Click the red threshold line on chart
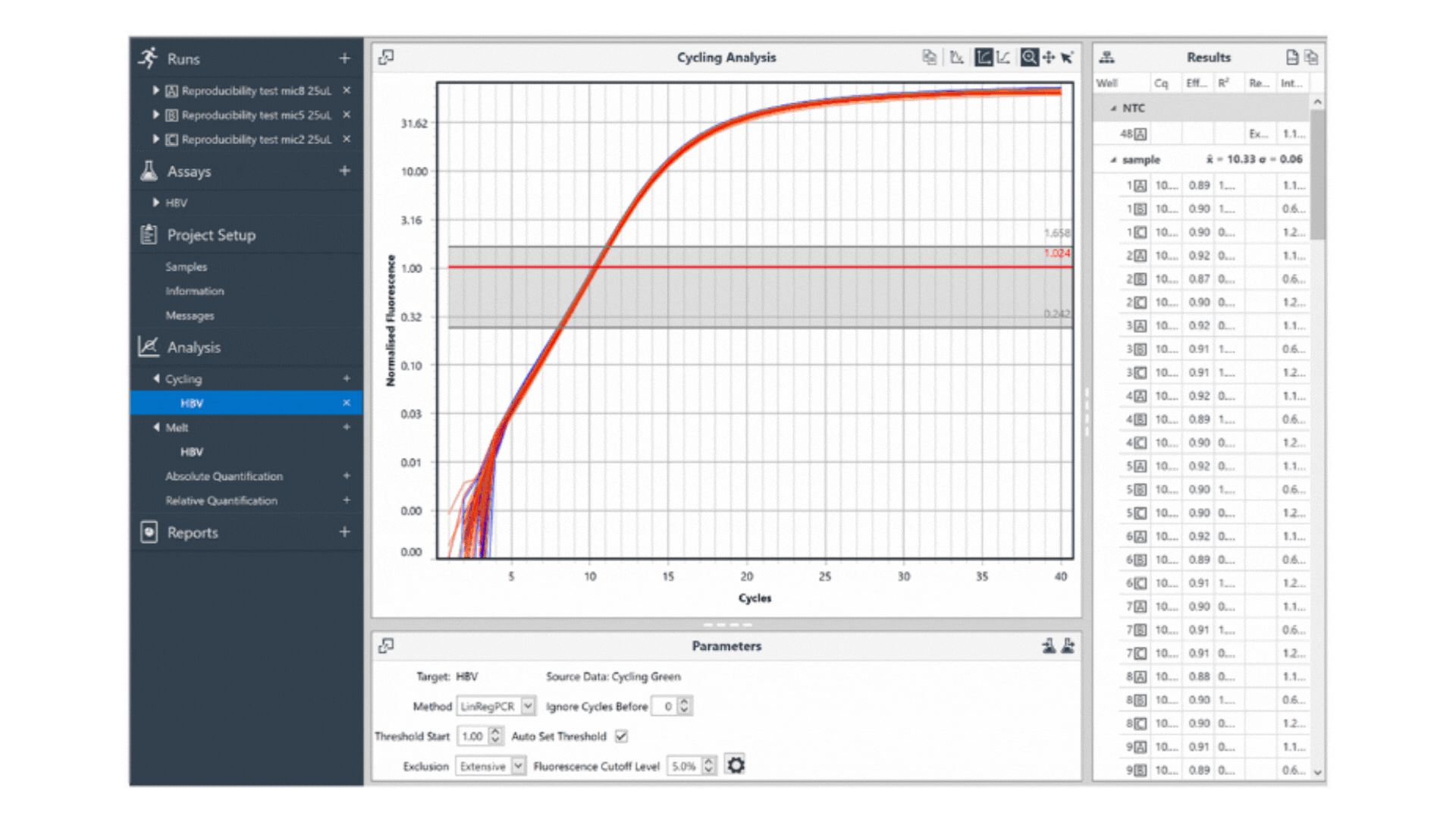This screenshot has height=819, width=1456. [x=759, y=267]
